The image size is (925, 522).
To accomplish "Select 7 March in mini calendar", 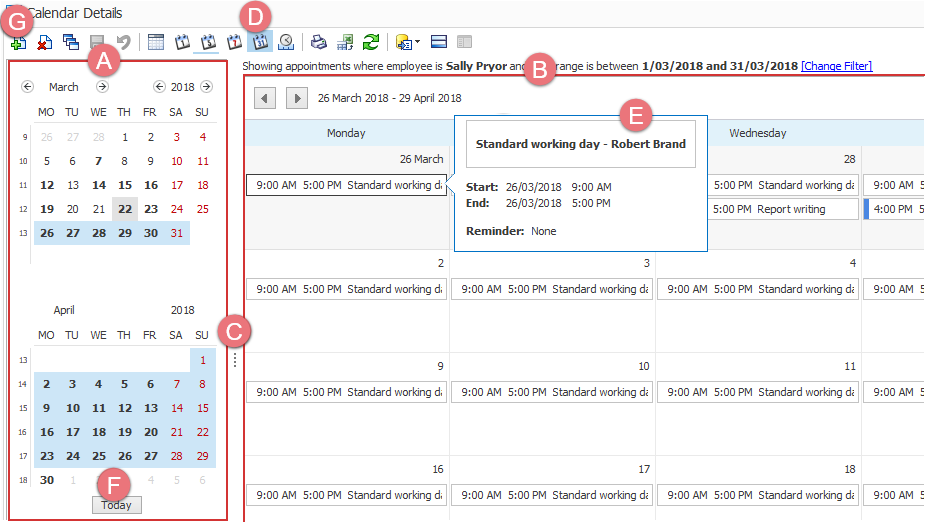I will (x=99, y=161).
